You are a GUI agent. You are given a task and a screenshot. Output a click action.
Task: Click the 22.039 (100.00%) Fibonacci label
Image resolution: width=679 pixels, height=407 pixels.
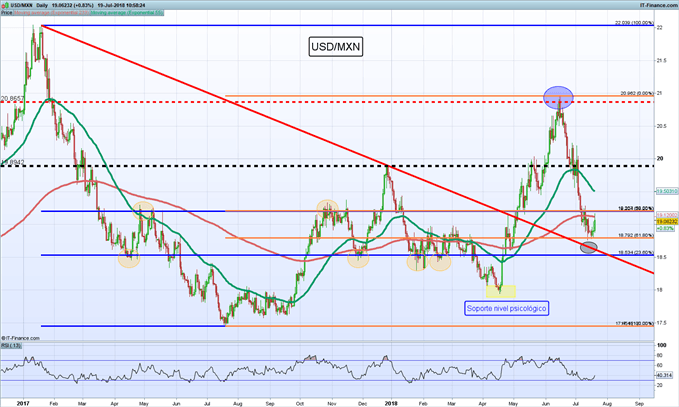(634, 23)
